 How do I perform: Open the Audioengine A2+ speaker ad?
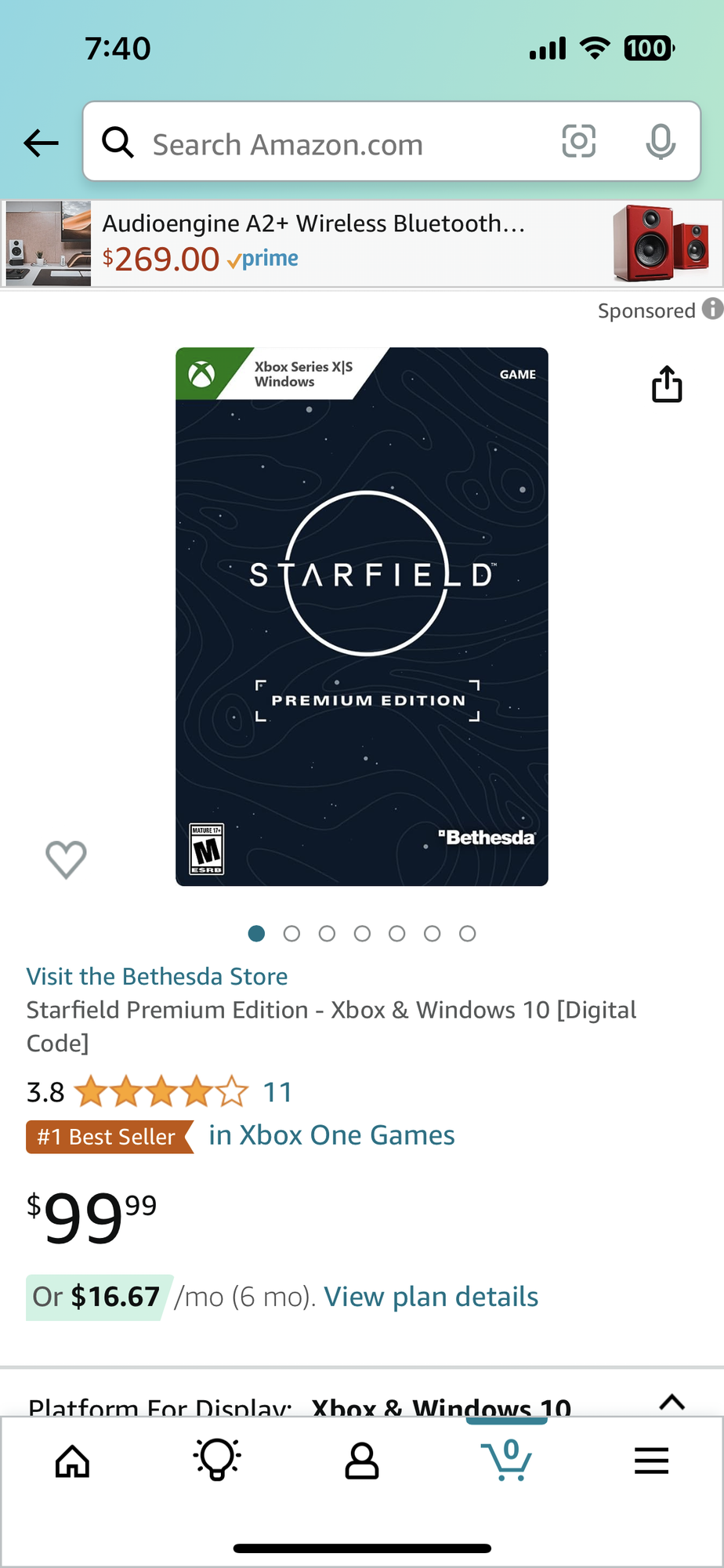tap(362, 243)
